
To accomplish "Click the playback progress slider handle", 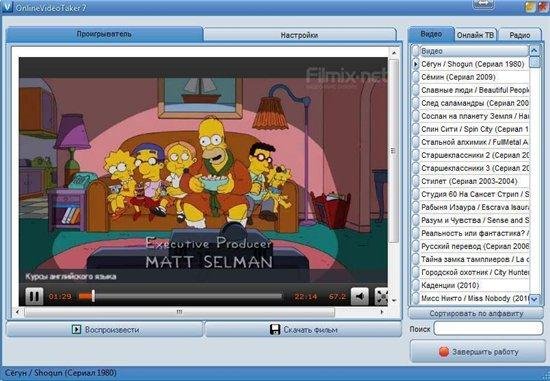I will pyautogui.click(x=93, y=296).
